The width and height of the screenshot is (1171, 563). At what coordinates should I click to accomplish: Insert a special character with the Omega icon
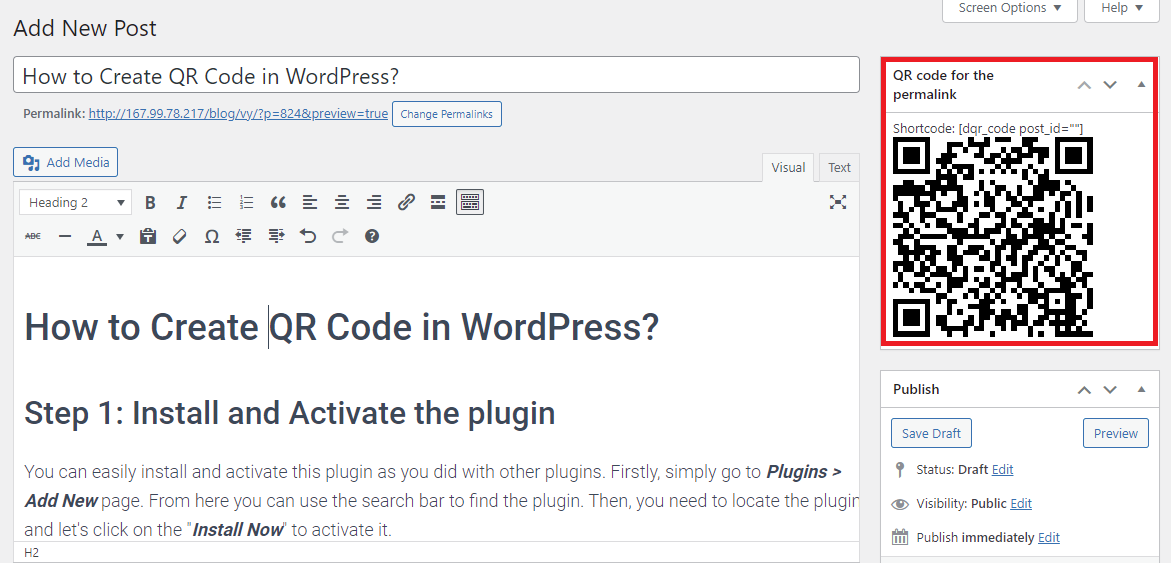[x=212, y=237]
